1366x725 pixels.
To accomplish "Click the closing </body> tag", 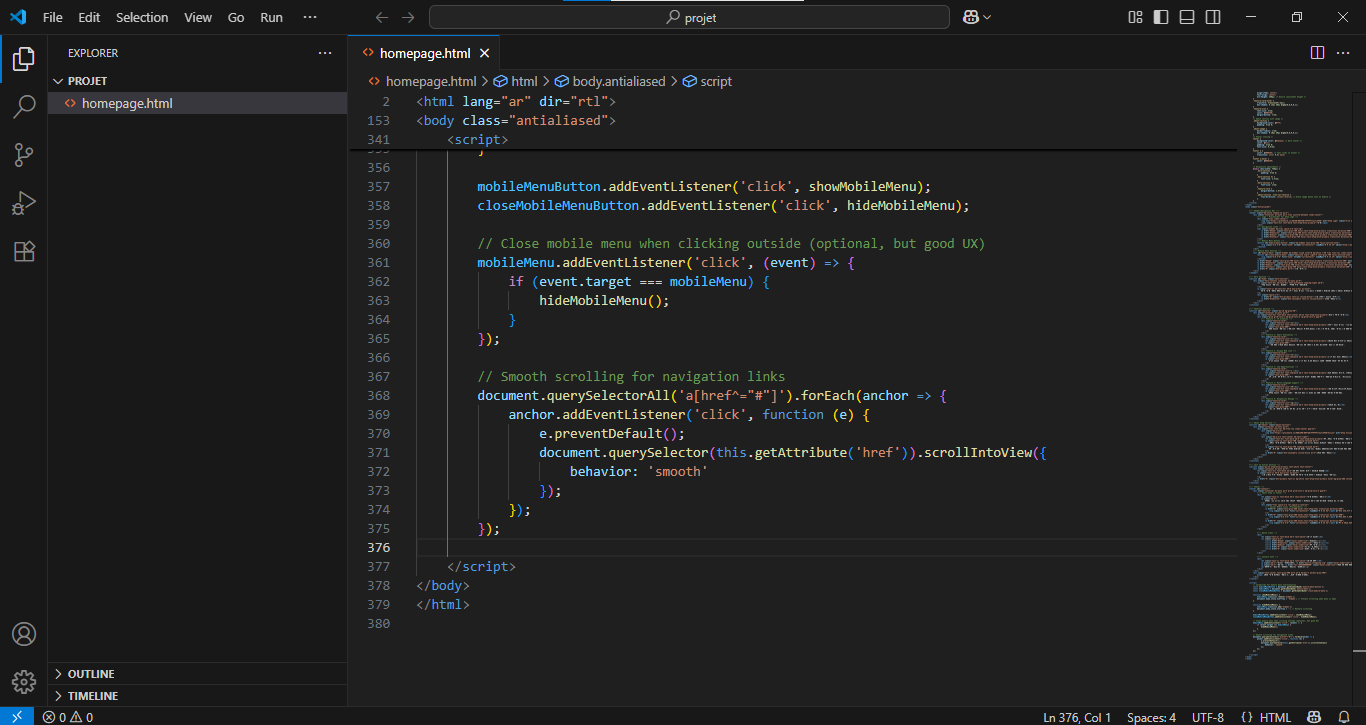I will click(x=442, y=585).
